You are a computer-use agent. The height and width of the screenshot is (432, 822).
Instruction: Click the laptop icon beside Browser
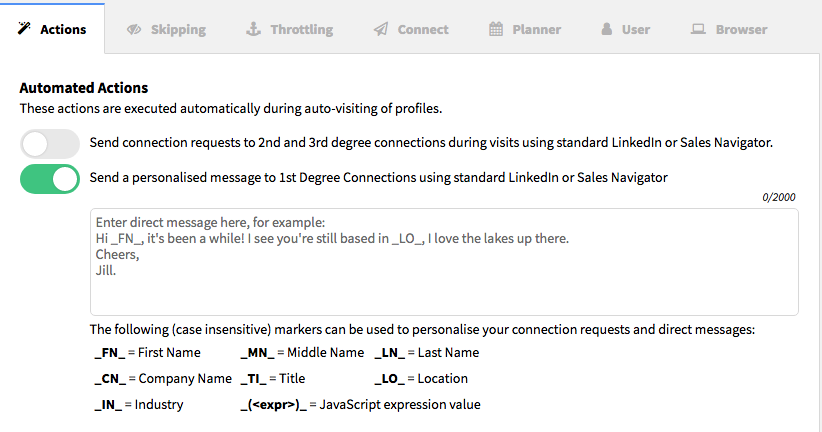click(698, 29)
